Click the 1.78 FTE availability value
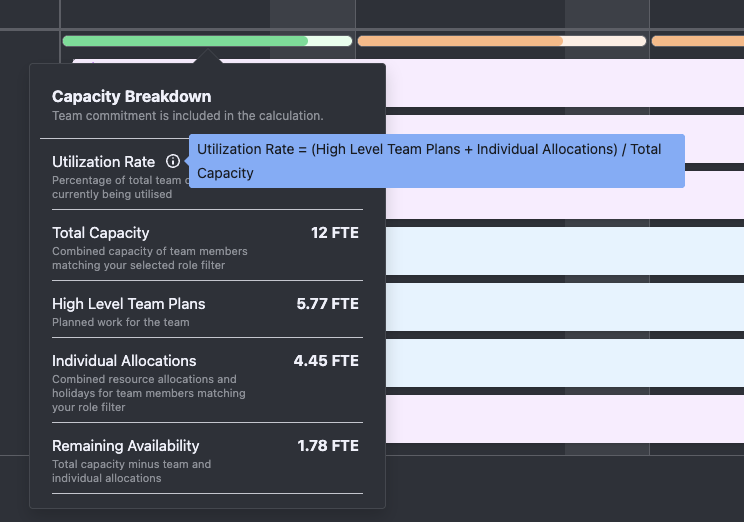744x522 pixels. (327, 446)
